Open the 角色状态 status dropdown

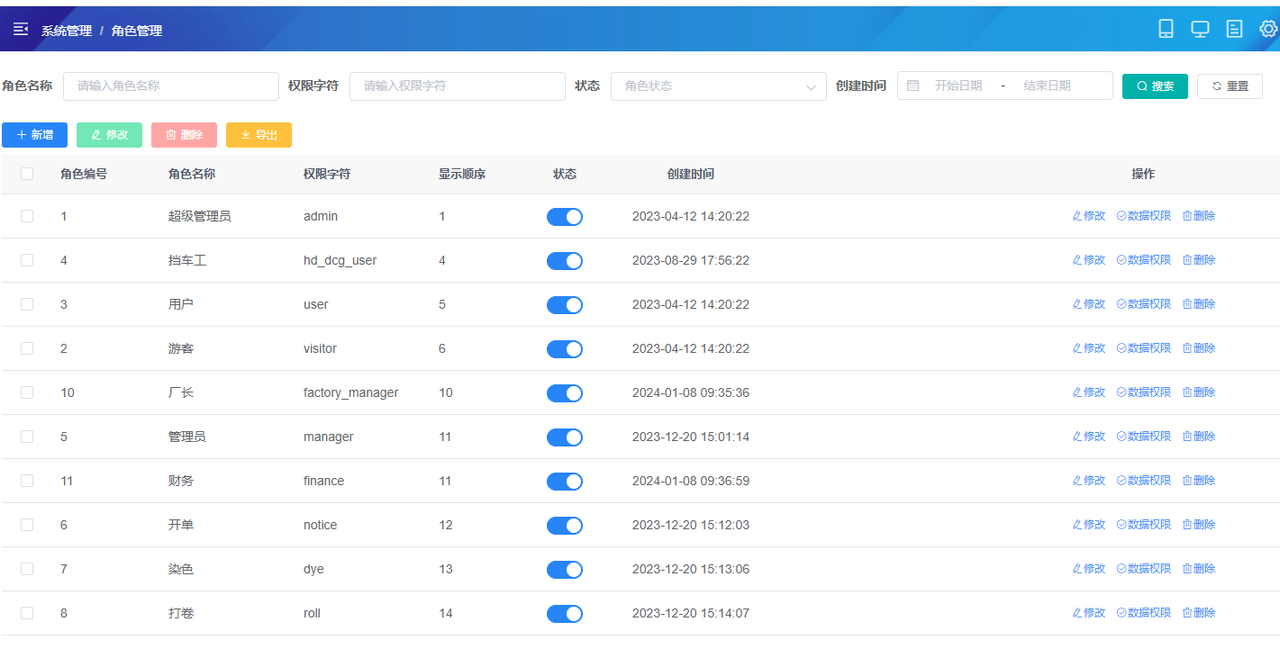pos(719,86)
